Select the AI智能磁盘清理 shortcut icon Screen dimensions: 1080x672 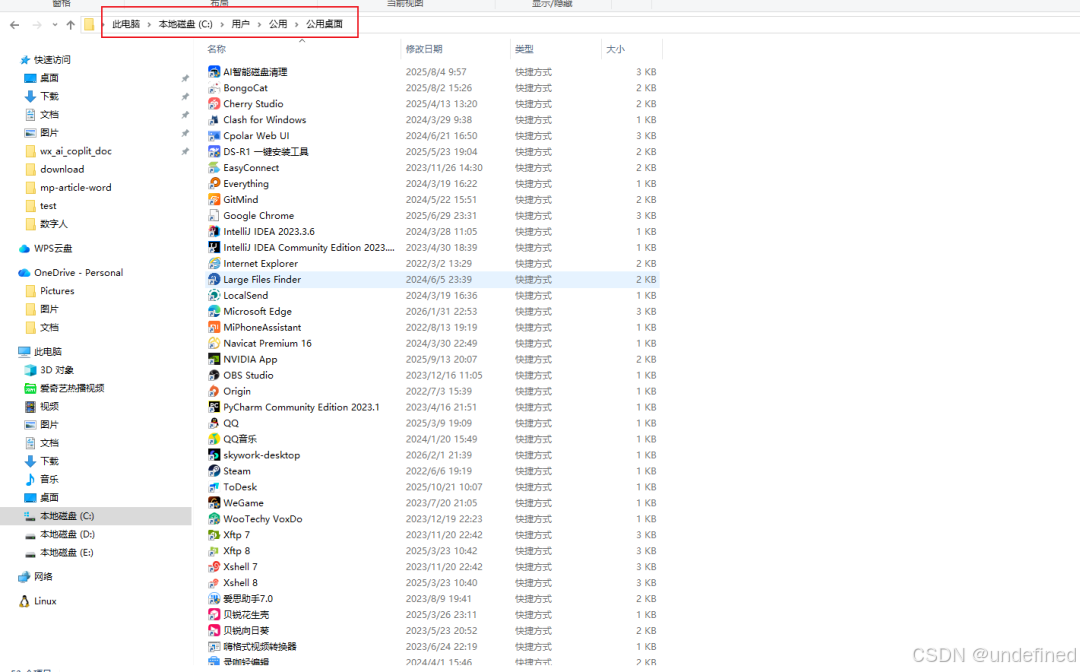[214, 72]
